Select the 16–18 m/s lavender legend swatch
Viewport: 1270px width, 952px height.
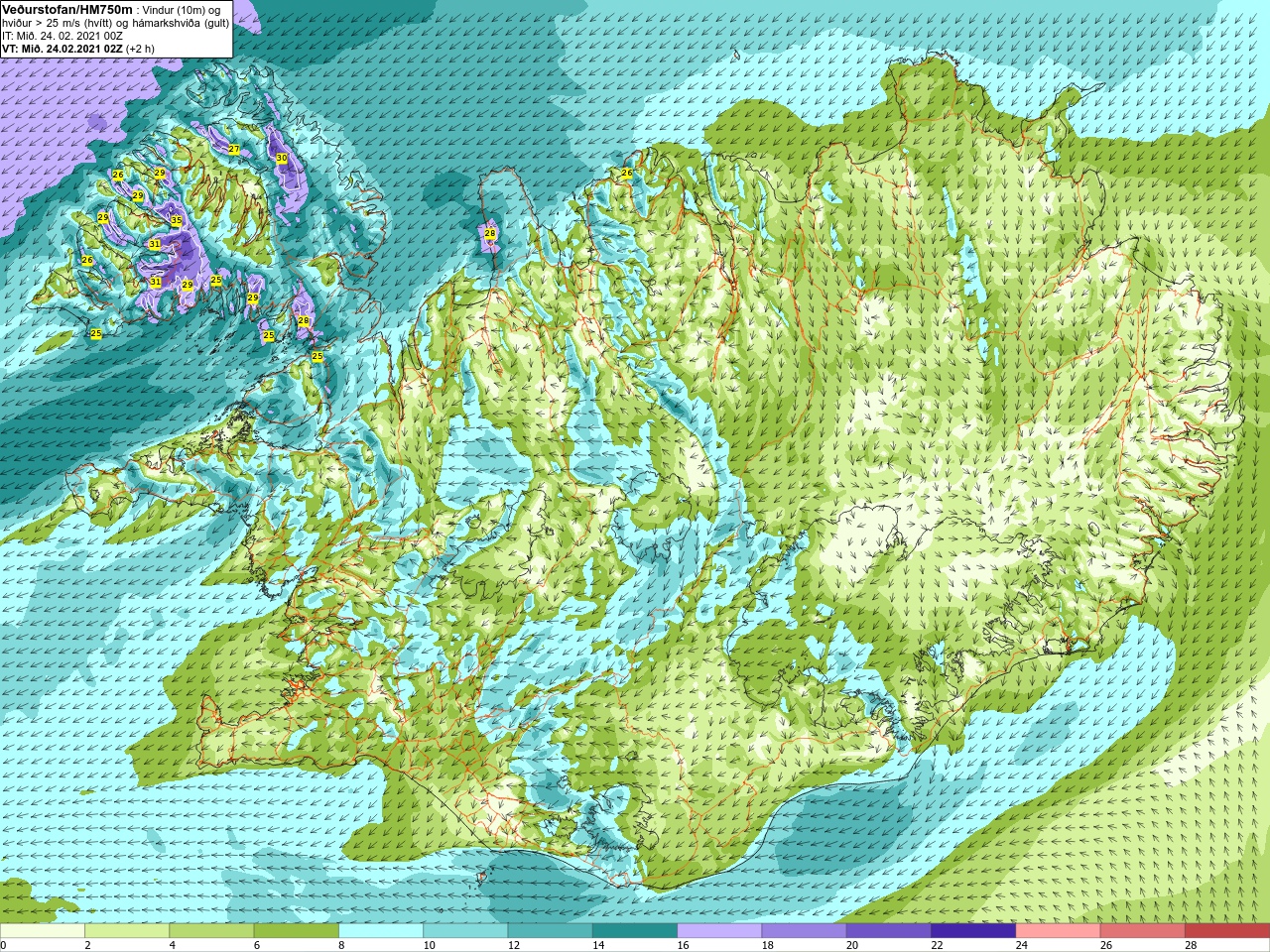[x=719, y=931]
